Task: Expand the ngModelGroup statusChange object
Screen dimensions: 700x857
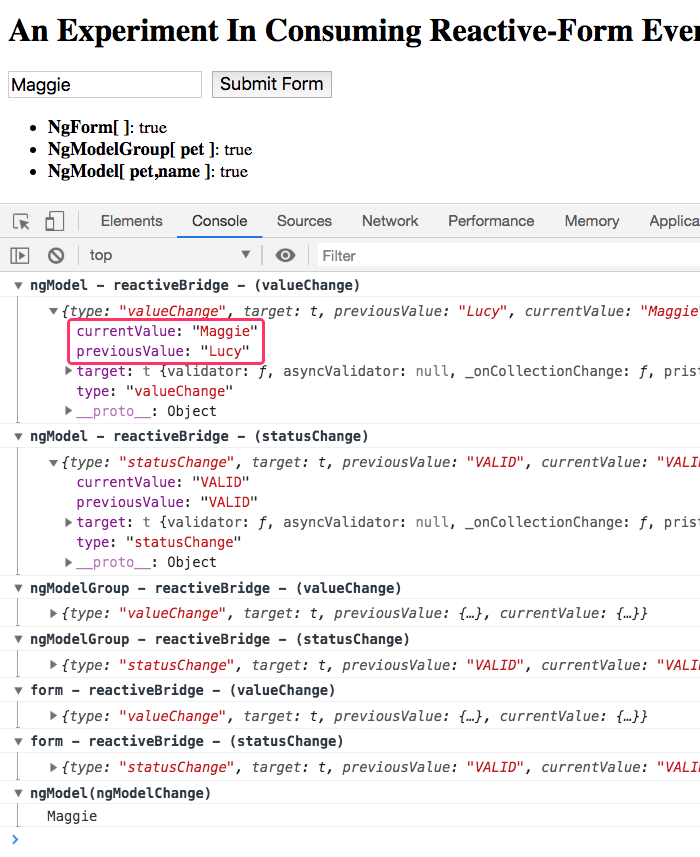Action: [x=54, y=665]
